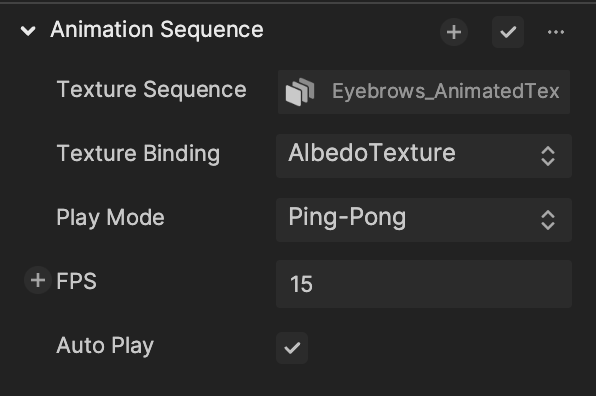Click the Play Mode property label
Image resolution: width=596 pixels, height=396 pixels.
(x=111, y=218)
